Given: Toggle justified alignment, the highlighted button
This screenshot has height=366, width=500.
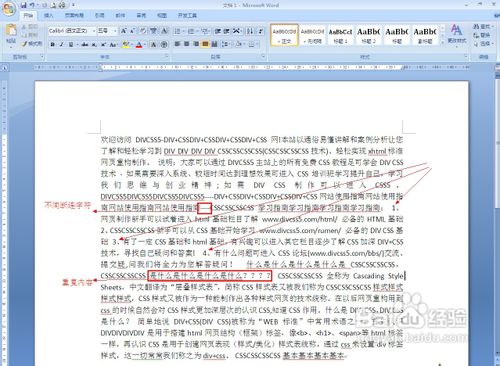Looking at the screenshot, I should point(205,44).
